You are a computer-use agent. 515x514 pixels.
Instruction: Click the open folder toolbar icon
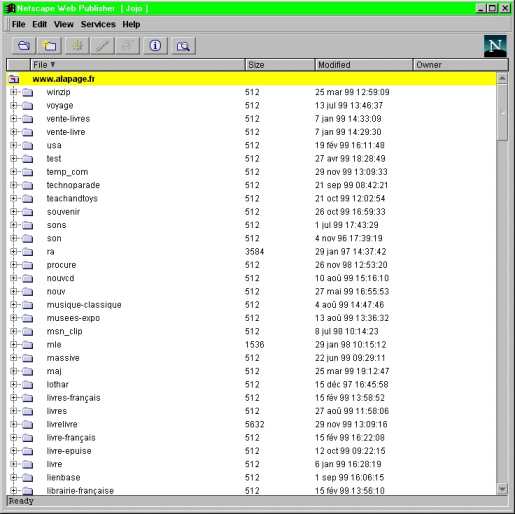(x=24, y=45)
